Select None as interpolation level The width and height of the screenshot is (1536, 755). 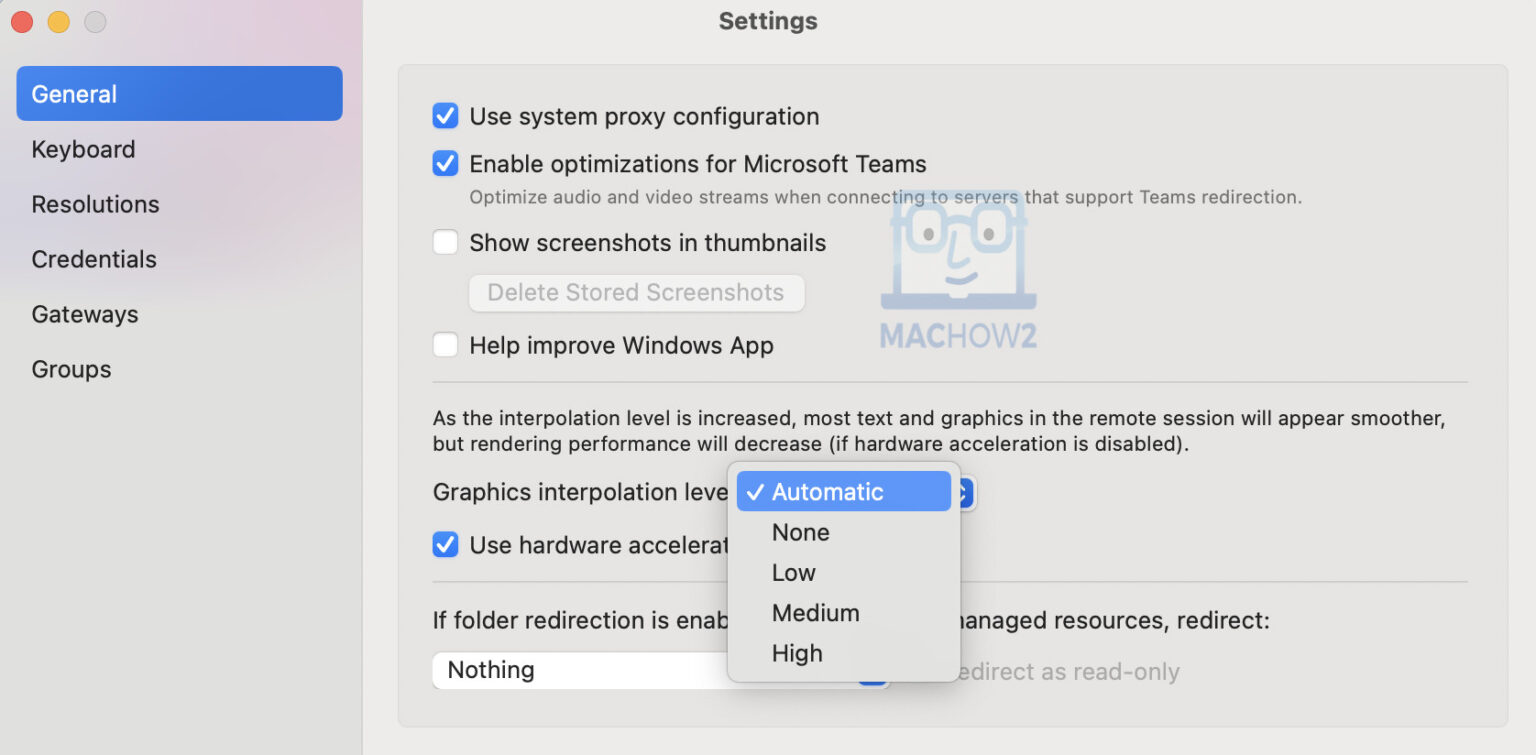pos(800,532)
